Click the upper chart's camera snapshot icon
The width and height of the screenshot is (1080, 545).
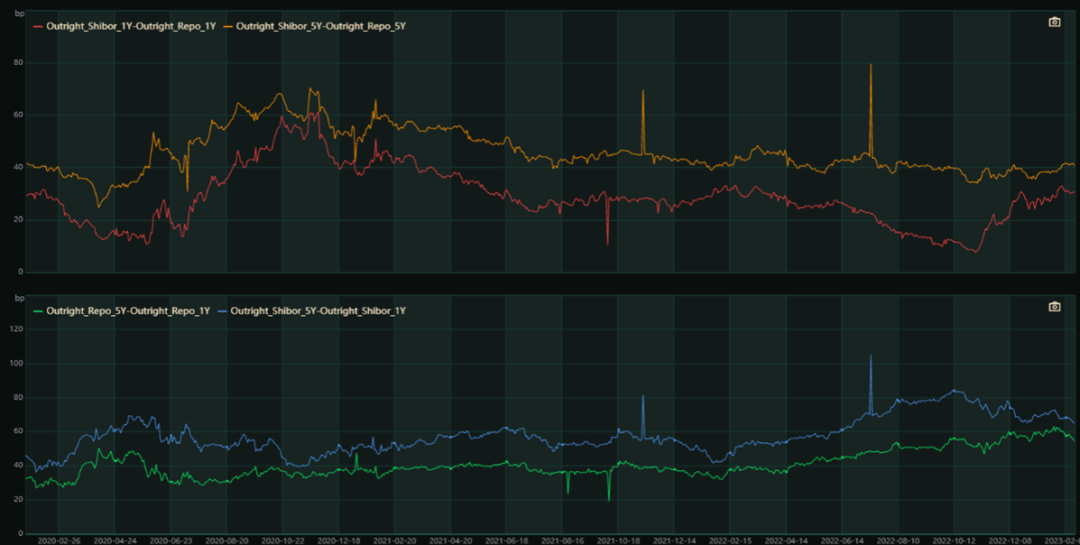[x=1054, y=22]
